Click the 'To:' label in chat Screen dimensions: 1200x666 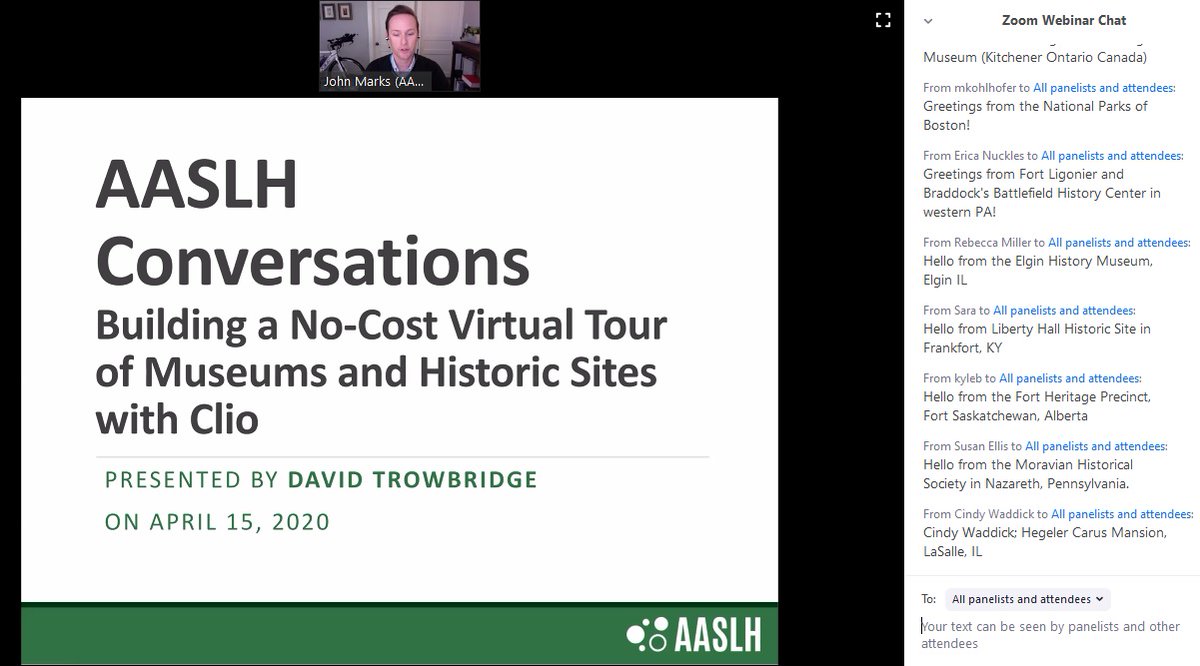pos(929,599)
